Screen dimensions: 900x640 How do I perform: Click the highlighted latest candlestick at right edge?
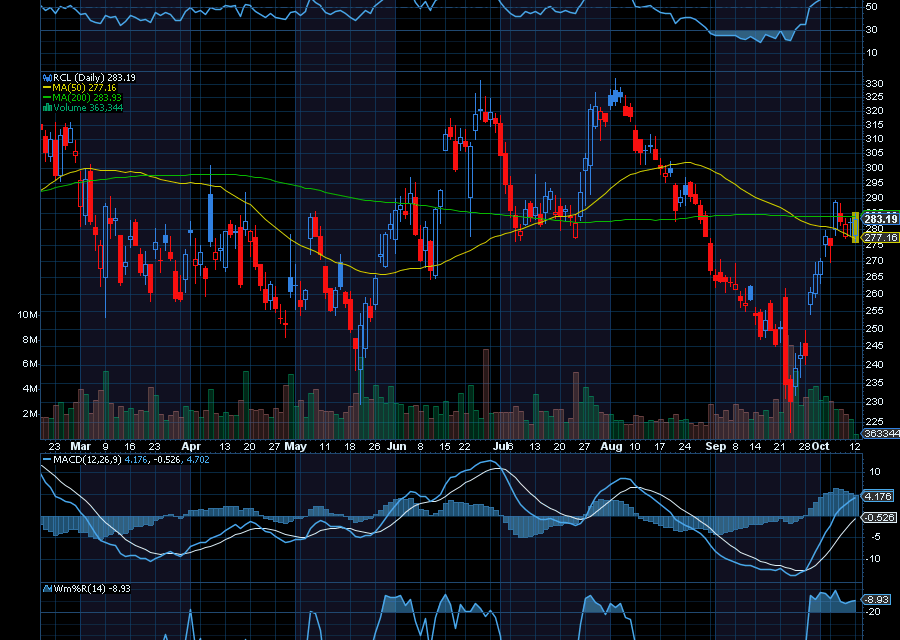pos(855,227)
